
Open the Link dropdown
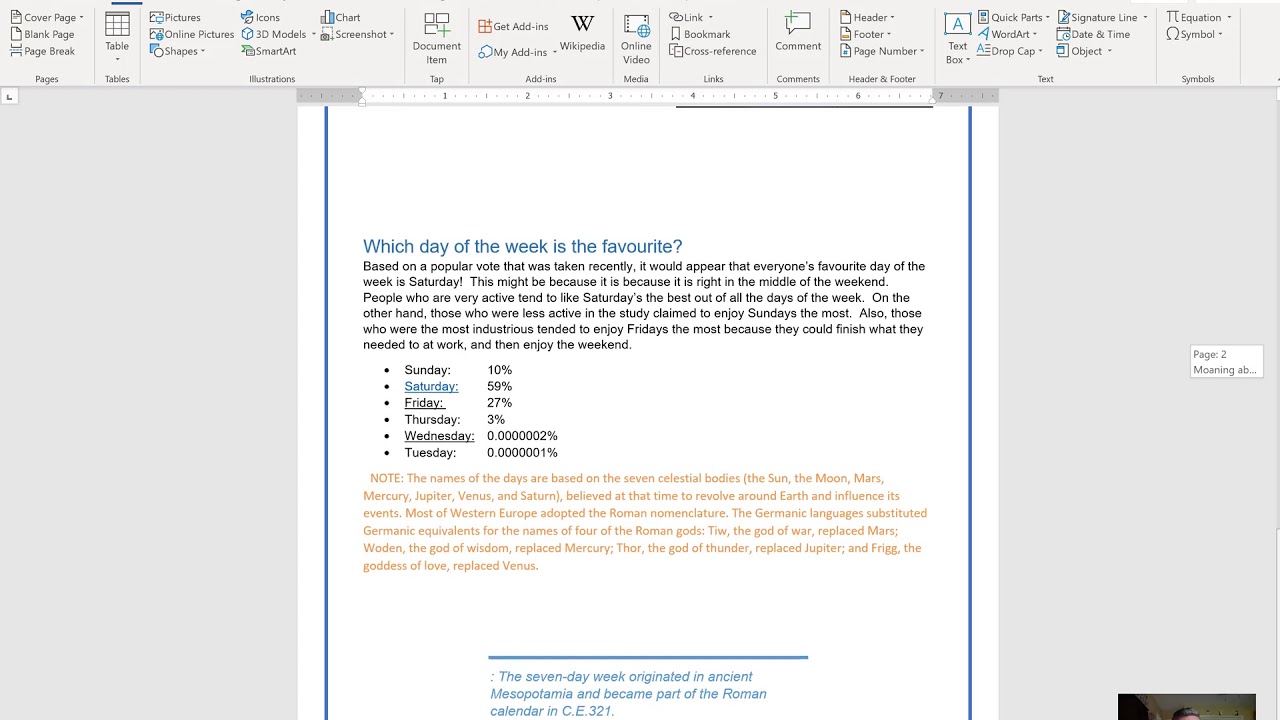click(x=710, y=17)
